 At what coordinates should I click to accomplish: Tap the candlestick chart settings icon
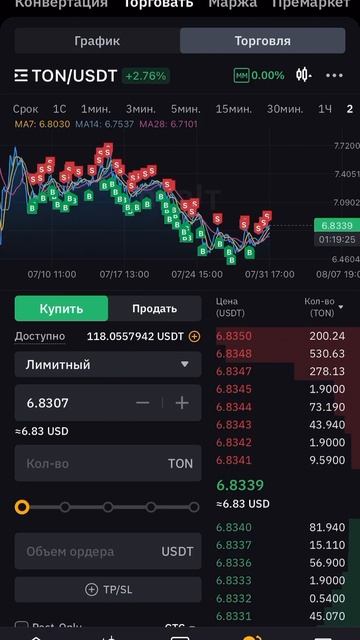pyautogui.click(x=304, y=75)
